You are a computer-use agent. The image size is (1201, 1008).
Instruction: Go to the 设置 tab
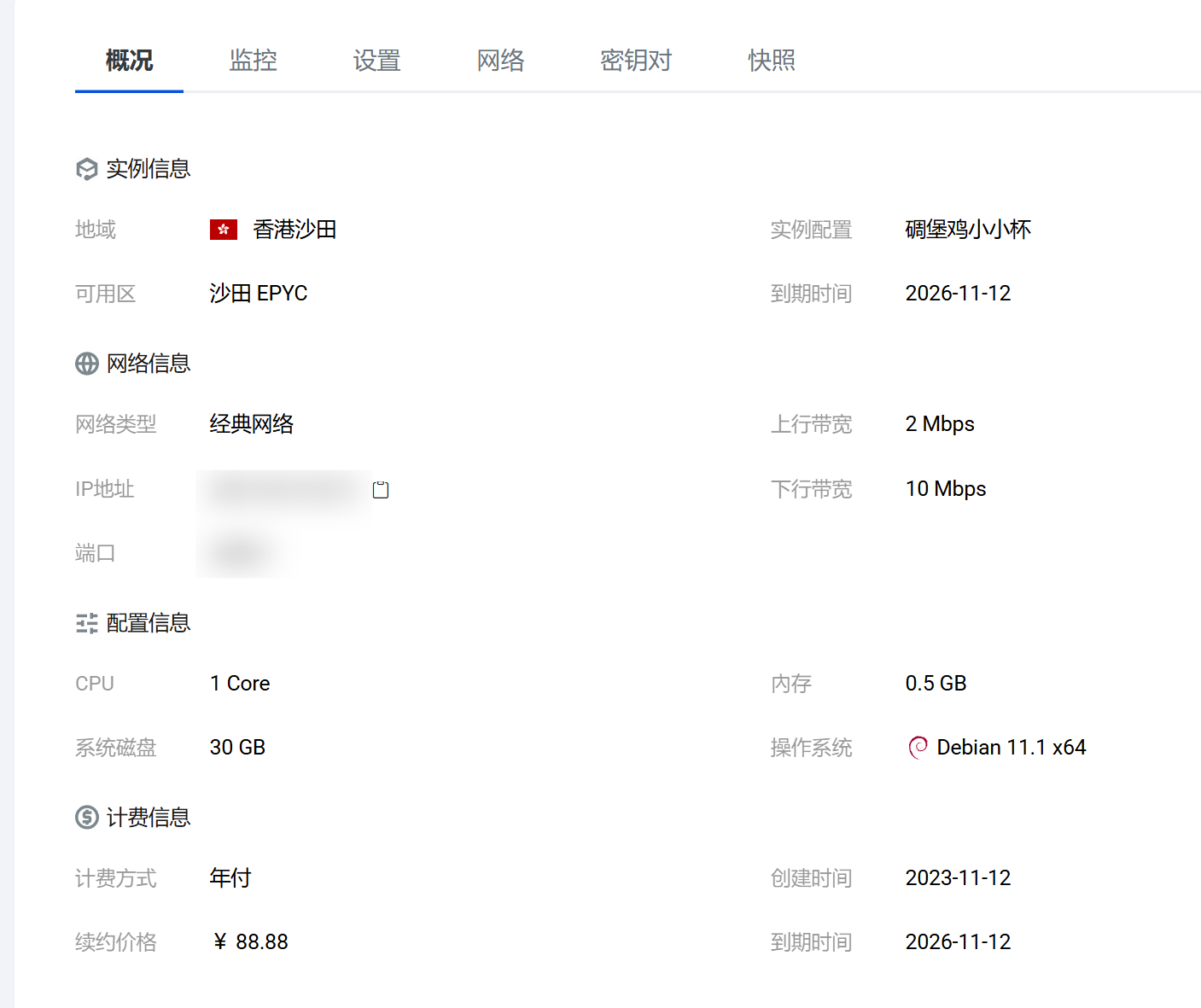point(376,61)
